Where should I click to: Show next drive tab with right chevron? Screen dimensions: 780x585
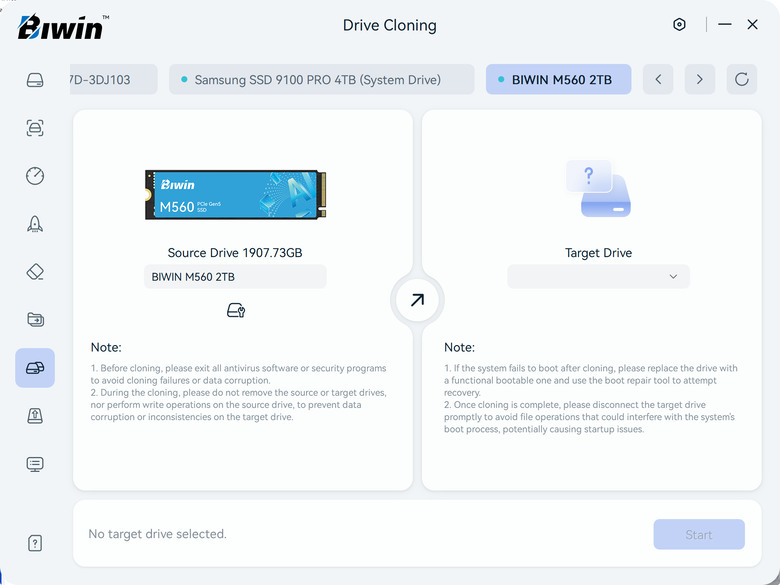click(x=700, y=80)
